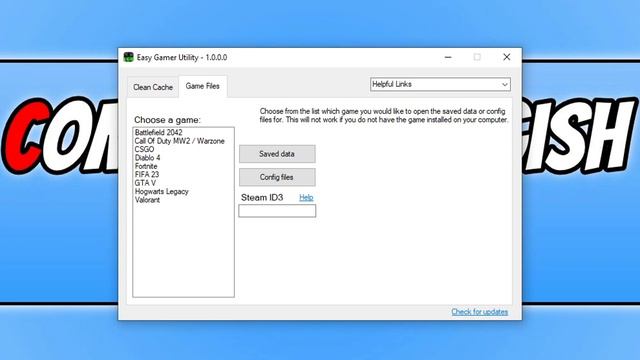Switch to the Clean Cache tab
The width and height of the screenshot is (640, 360).
click(153, 87)
